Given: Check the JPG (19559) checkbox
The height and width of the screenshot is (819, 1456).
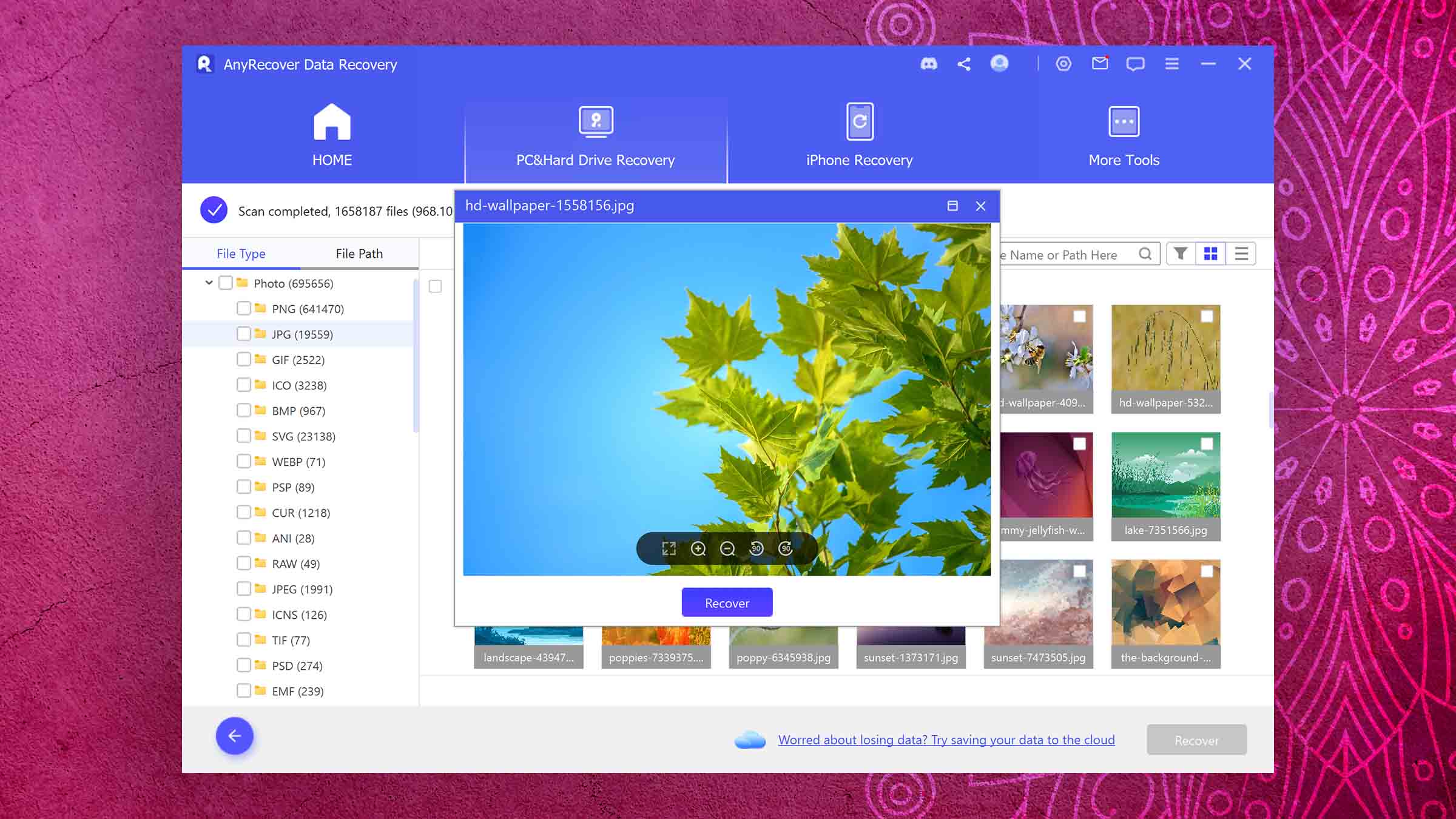Looking at the screenshot, I should point(244,334).
